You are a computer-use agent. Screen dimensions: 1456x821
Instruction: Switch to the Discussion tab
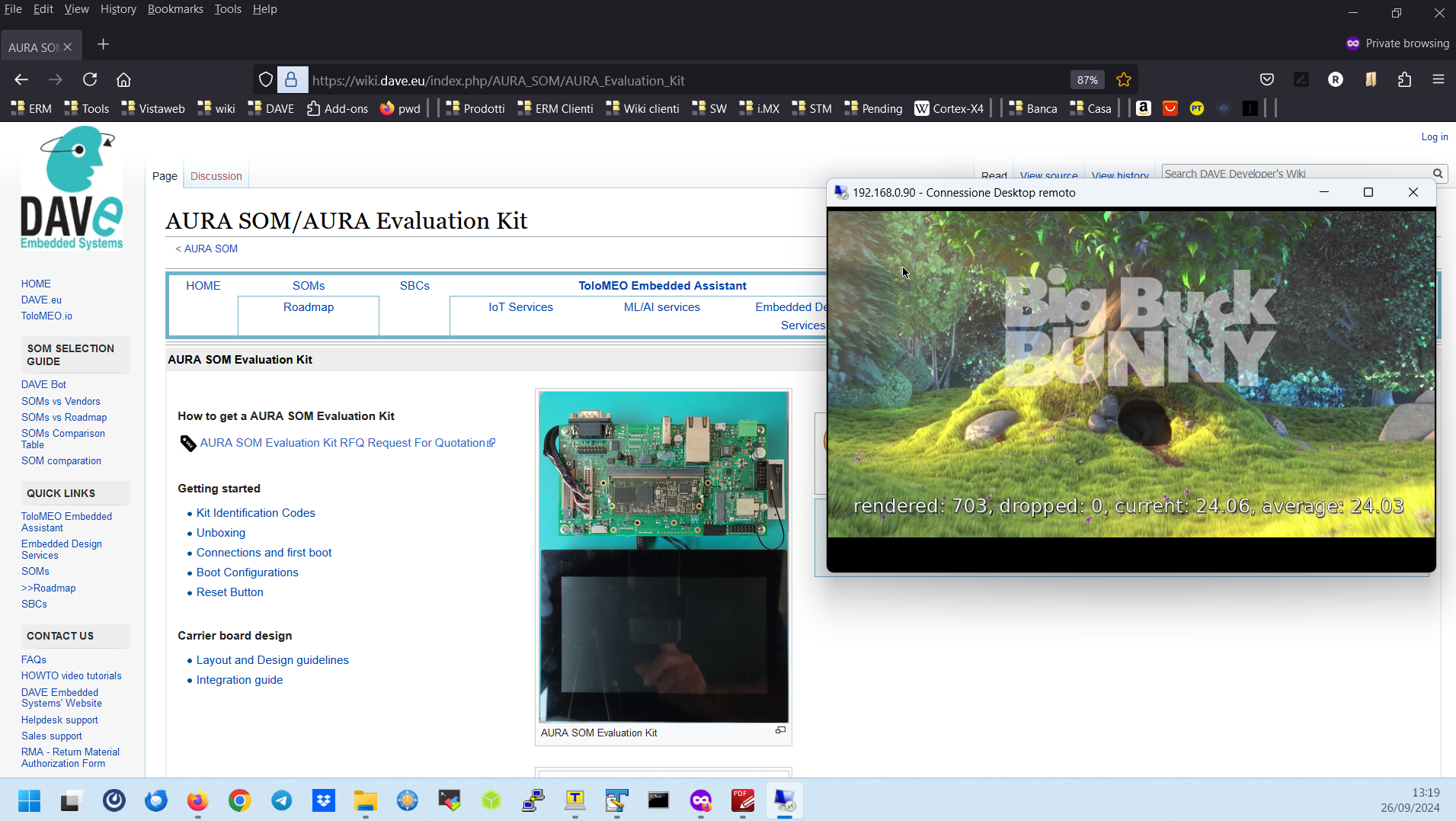[216, 176]
